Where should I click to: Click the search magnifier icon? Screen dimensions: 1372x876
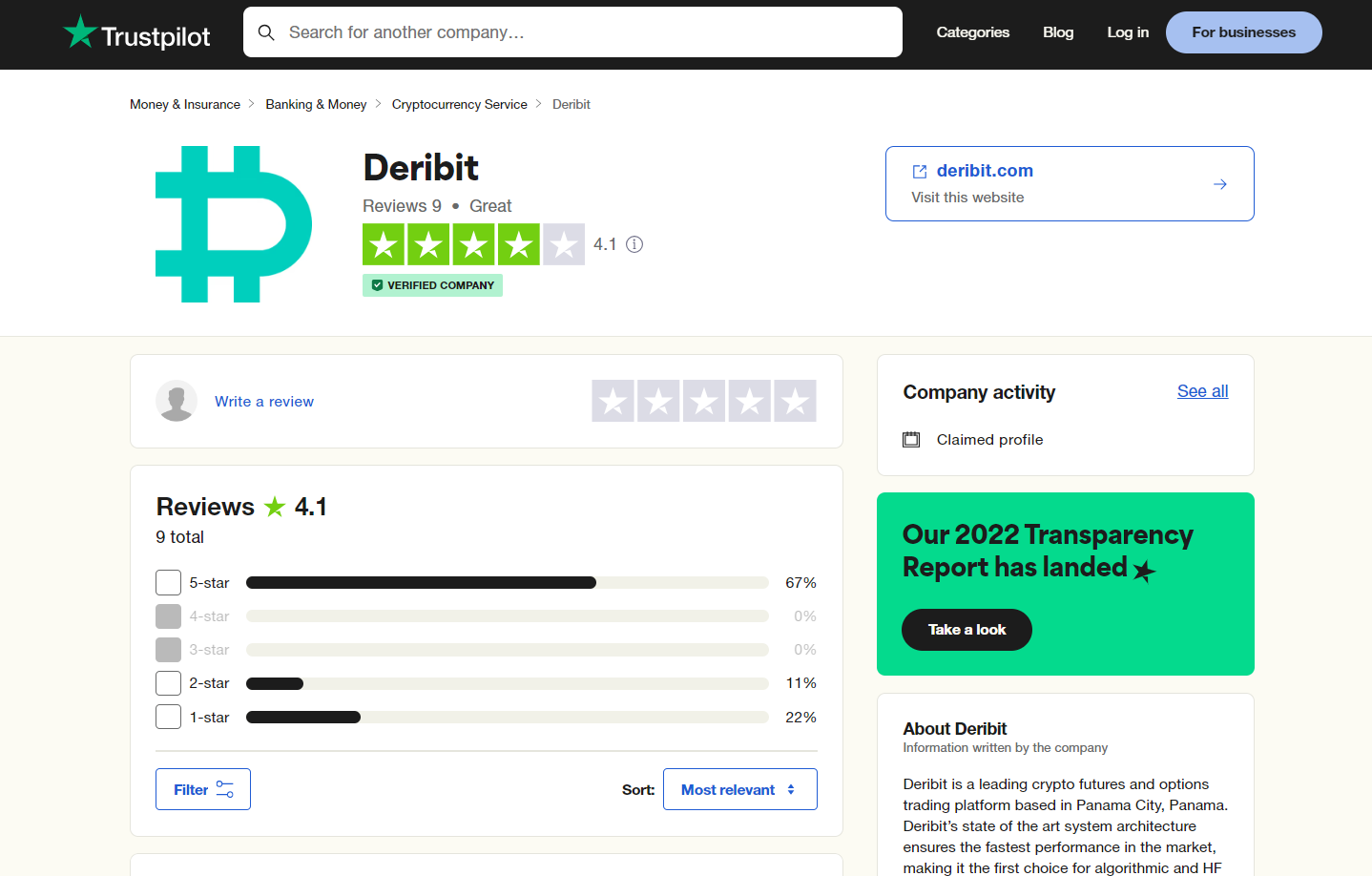tap(266, 32)
